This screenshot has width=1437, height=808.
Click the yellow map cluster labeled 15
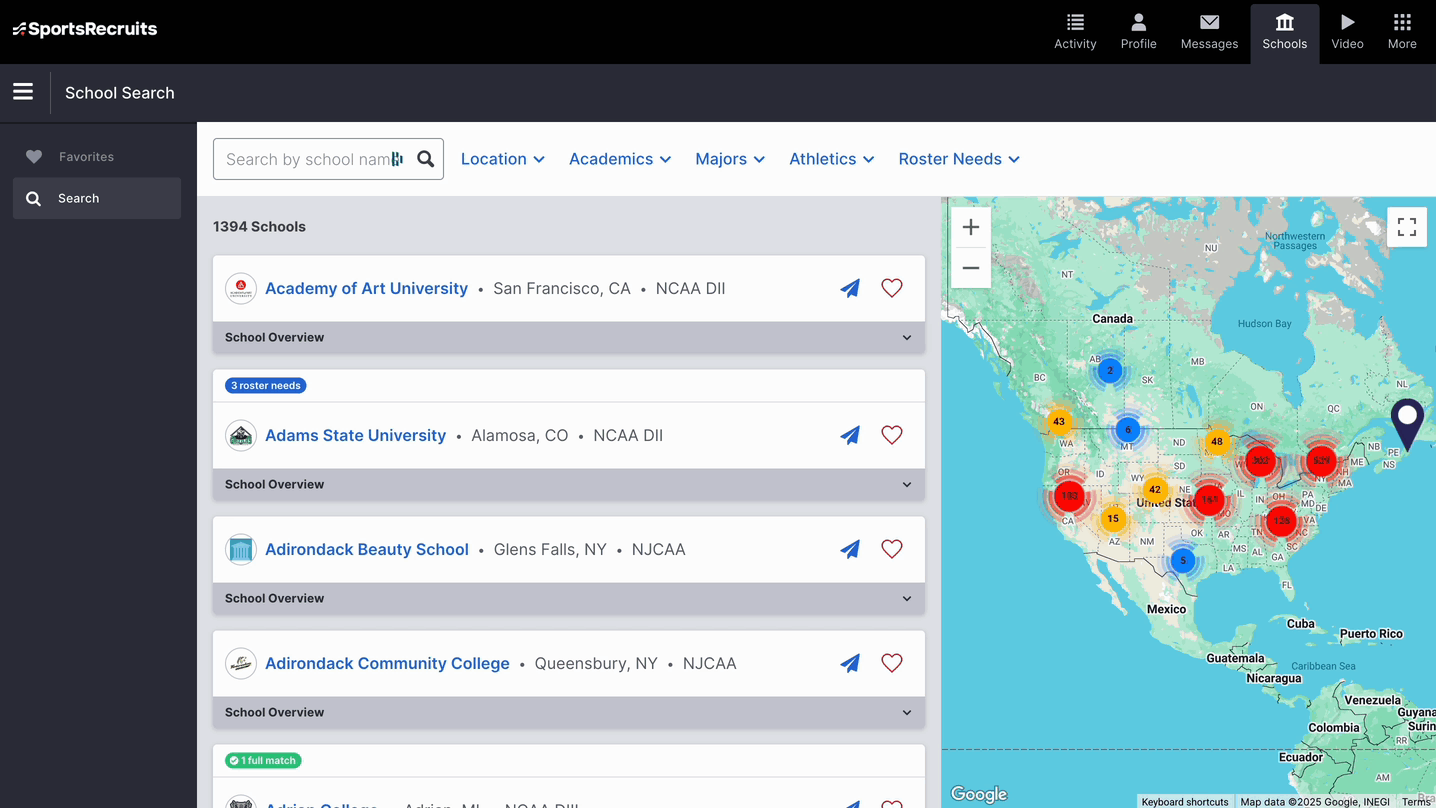(x=1113, y=518)
